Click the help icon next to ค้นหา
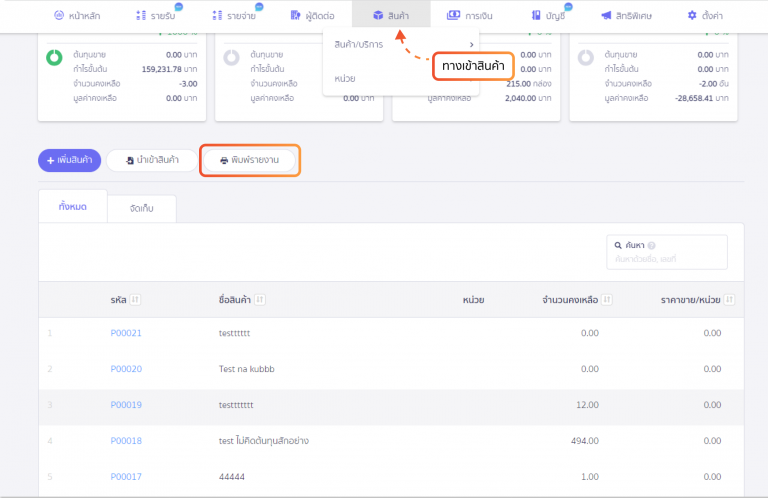 click(651, 245)
